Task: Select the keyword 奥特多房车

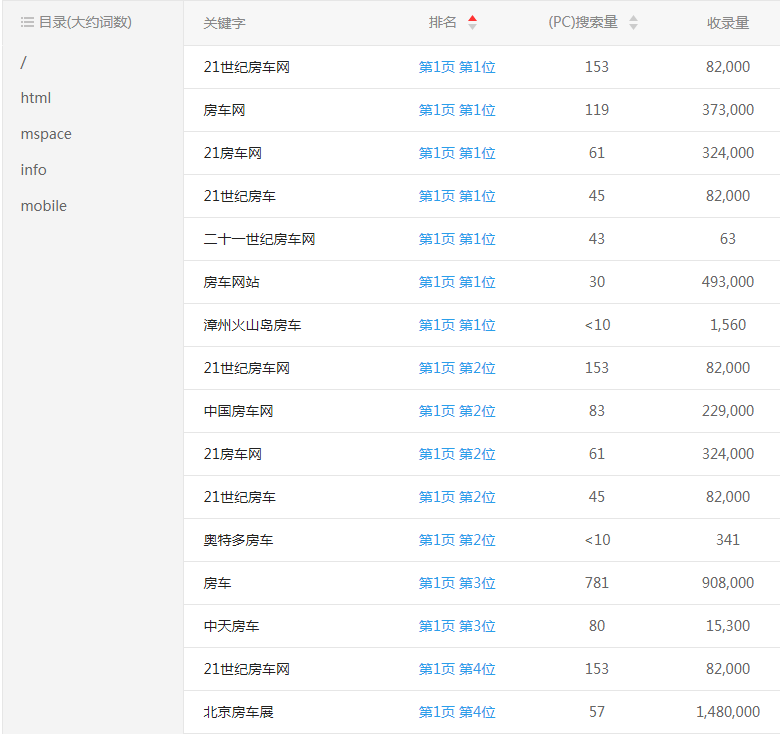Action: tap(238, 540)
